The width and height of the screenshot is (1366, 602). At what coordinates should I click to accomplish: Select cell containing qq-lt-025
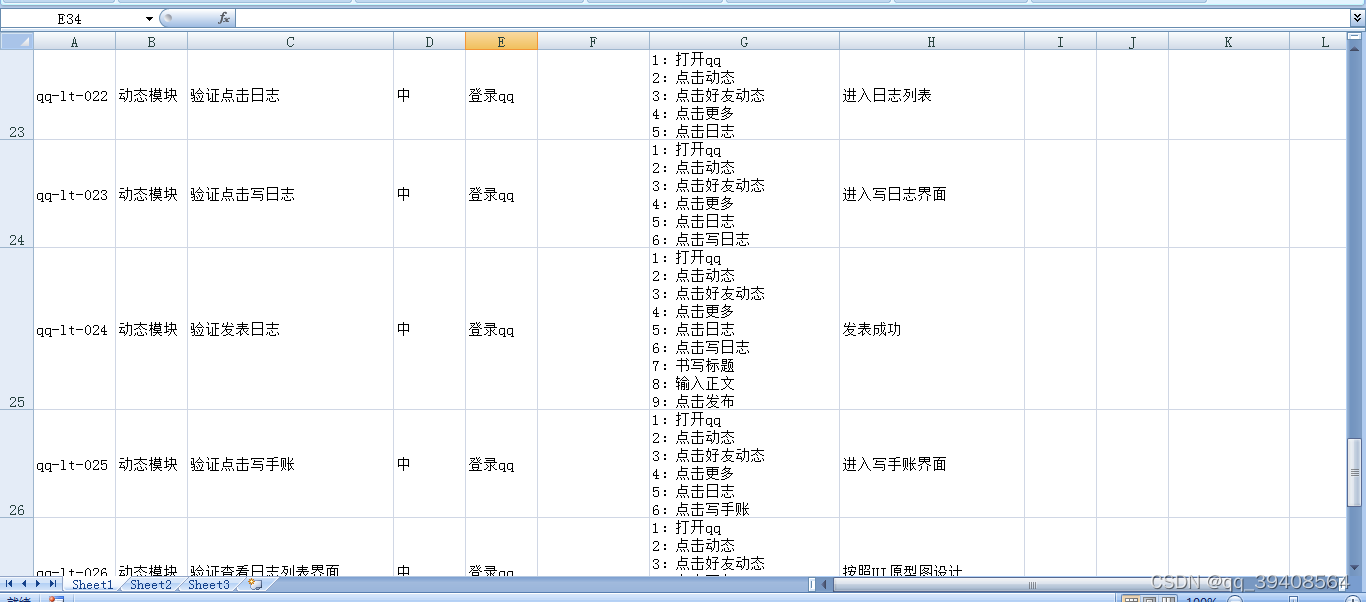click(74, 464)
